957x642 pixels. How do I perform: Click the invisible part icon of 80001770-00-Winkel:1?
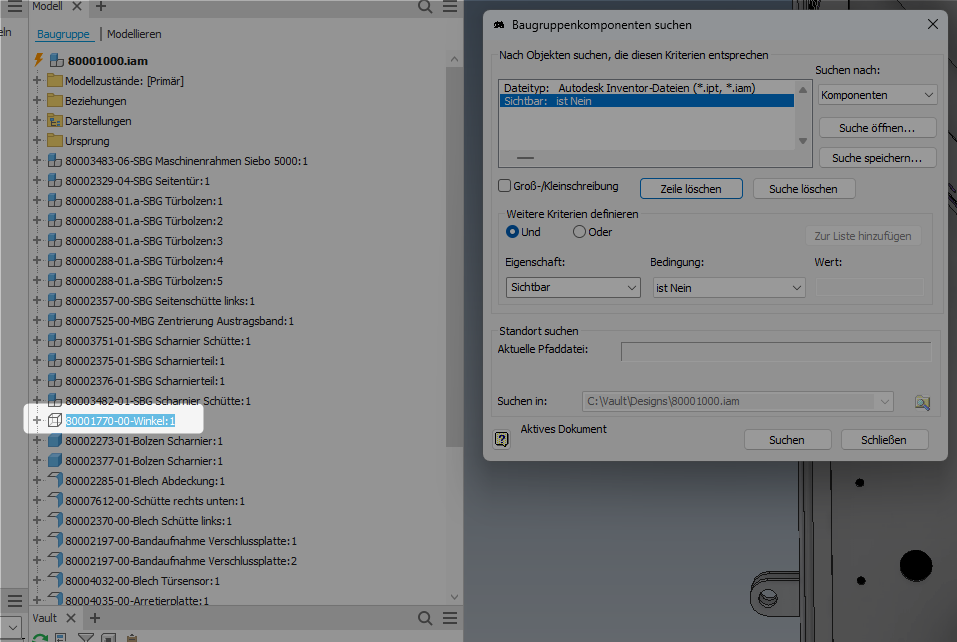[x=55, y=420]
